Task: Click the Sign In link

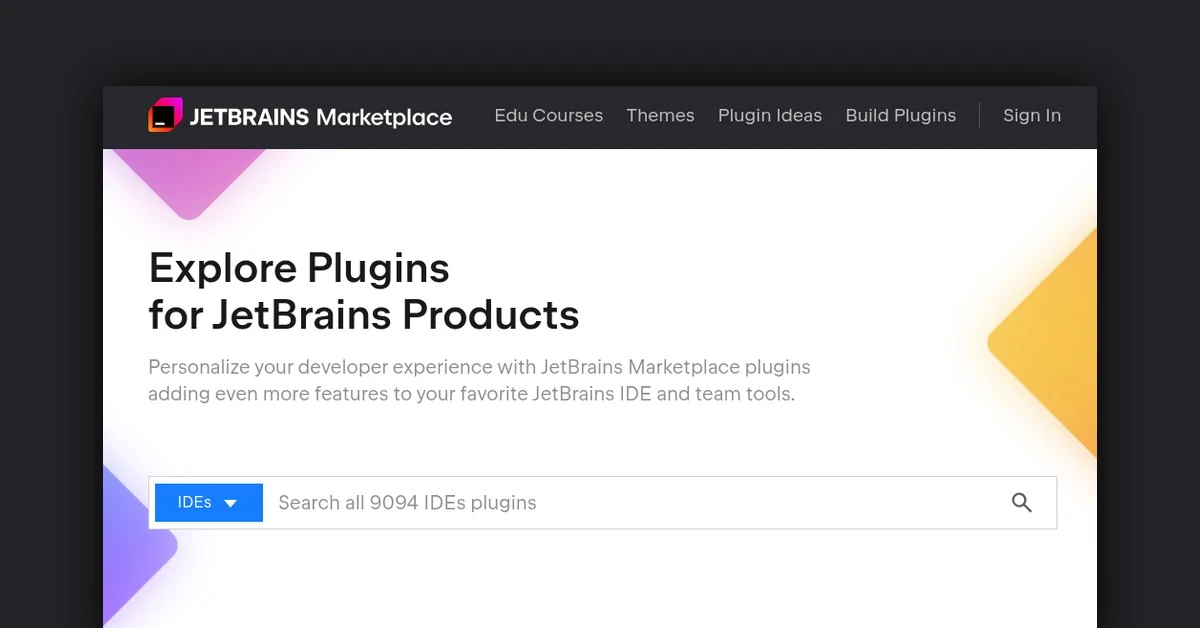Action: (x=1031, y=116)
